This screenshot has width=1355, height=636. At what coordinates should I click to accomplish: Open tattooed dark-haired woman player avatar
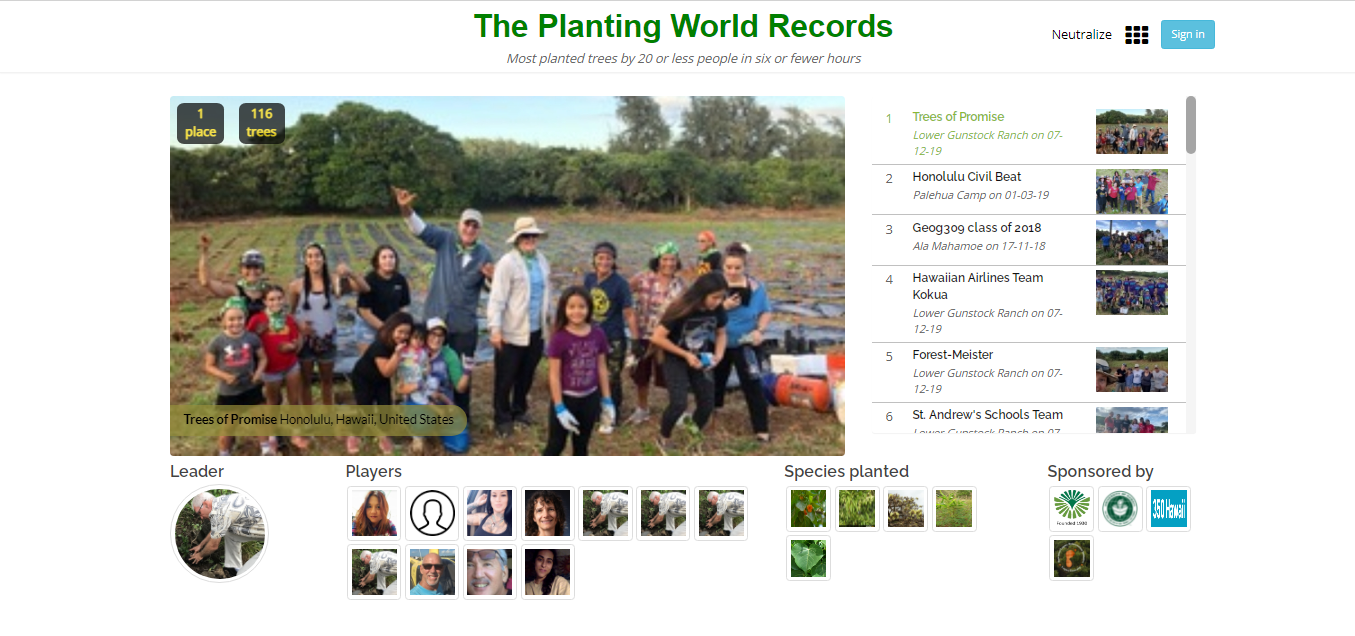pos(490,514)
